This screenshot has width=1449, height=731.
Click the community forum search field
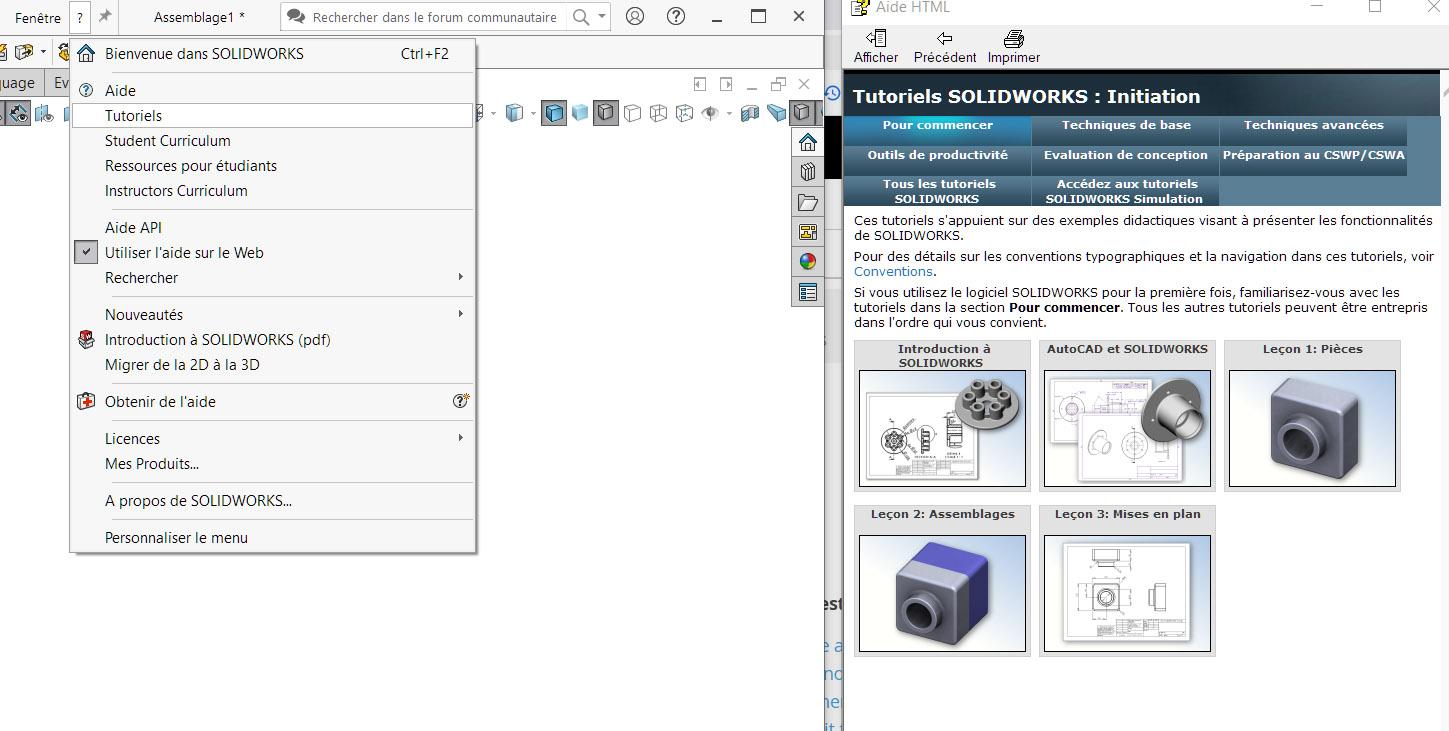click(435, 17)
